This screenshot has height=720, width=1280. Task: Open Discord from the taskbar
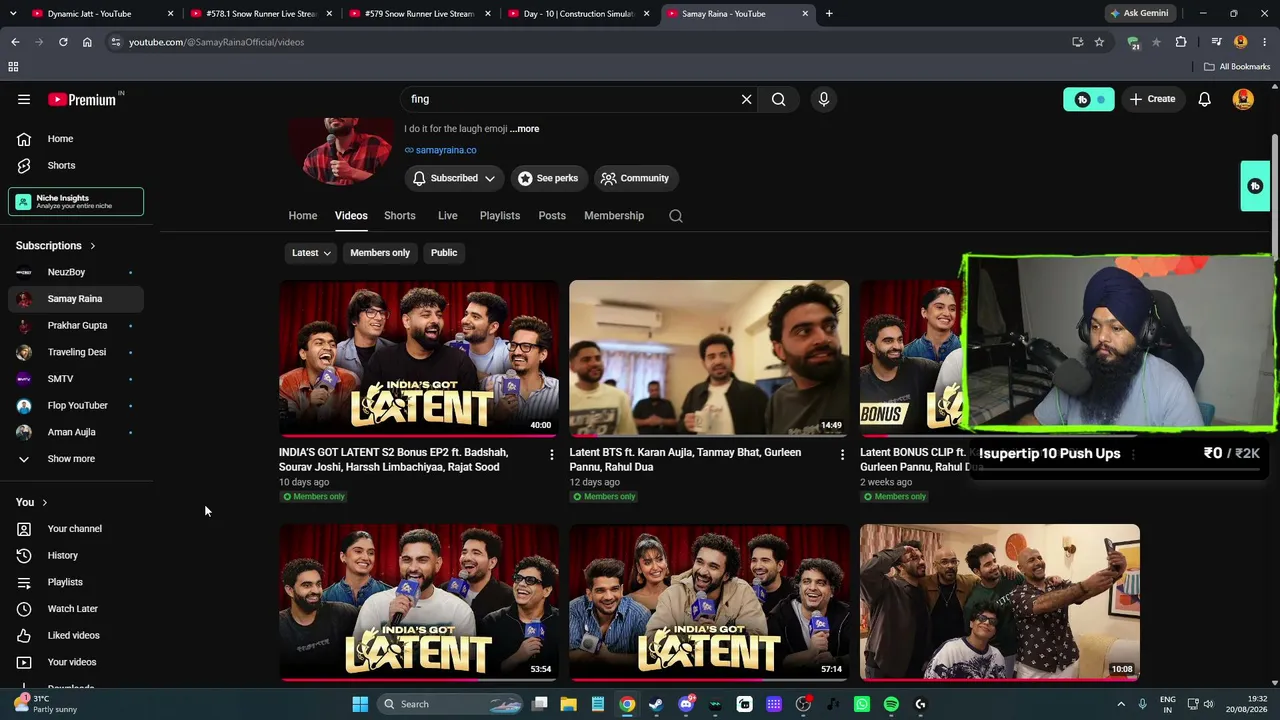tap(686, 704)
